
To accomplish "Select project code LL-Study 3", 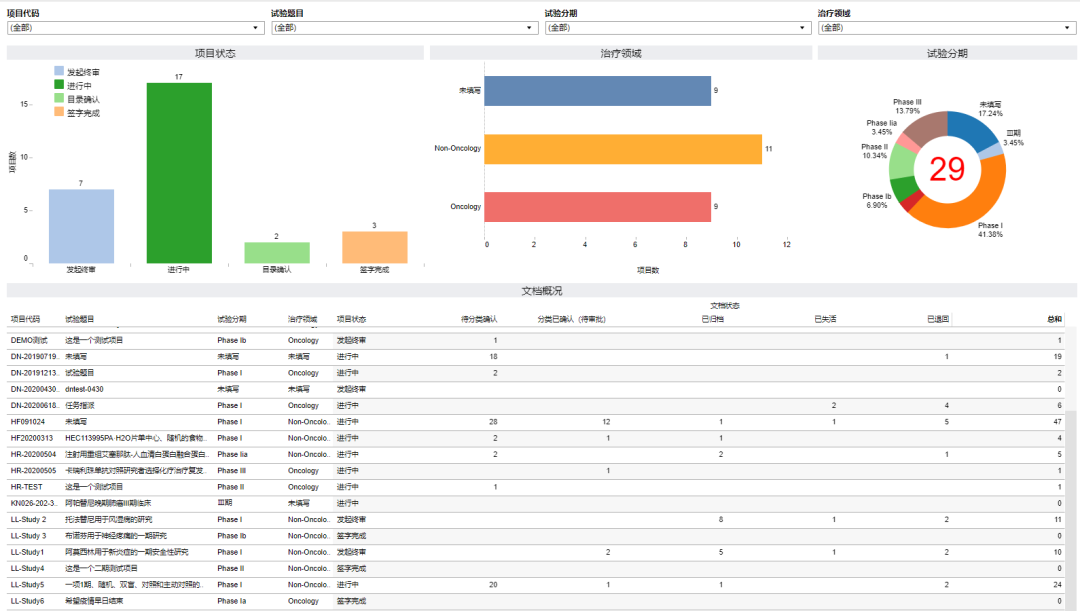I will pyautogui.click(x=29, y=536).
